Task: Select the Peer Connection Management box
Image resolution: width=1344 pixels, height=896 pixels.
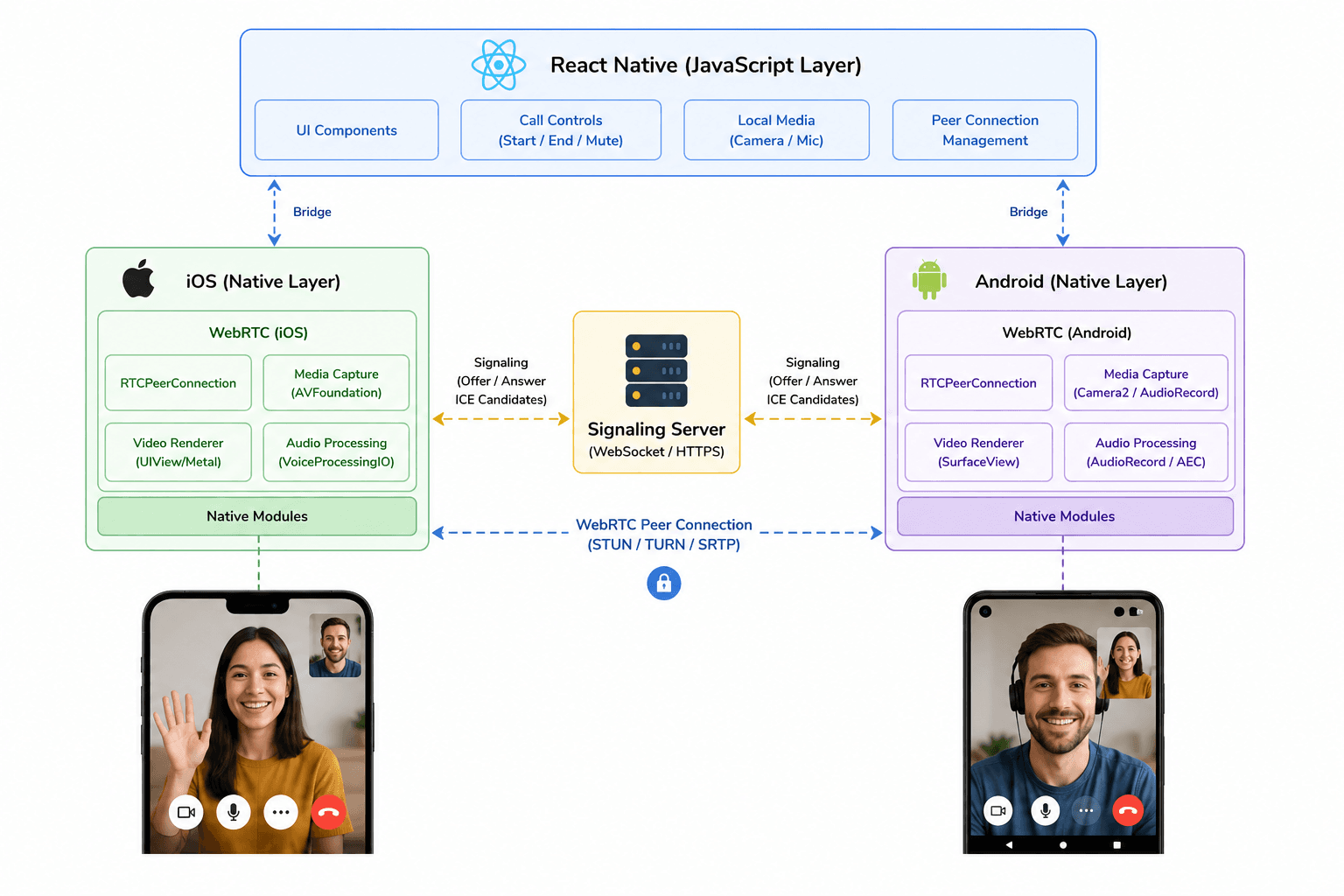Action: pyautogui.click(x=985, y=129)
